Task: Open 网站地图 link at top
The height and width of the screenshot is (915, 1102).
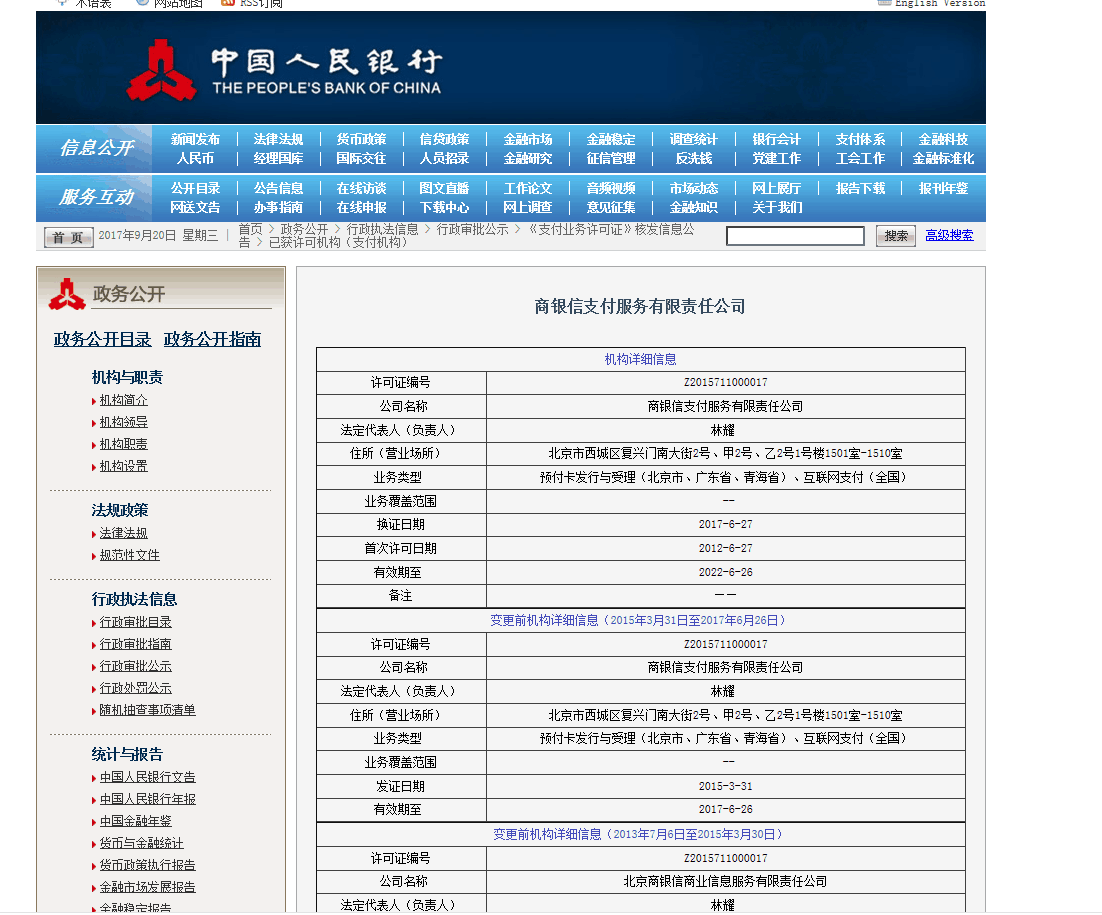Action: point(178,4)
